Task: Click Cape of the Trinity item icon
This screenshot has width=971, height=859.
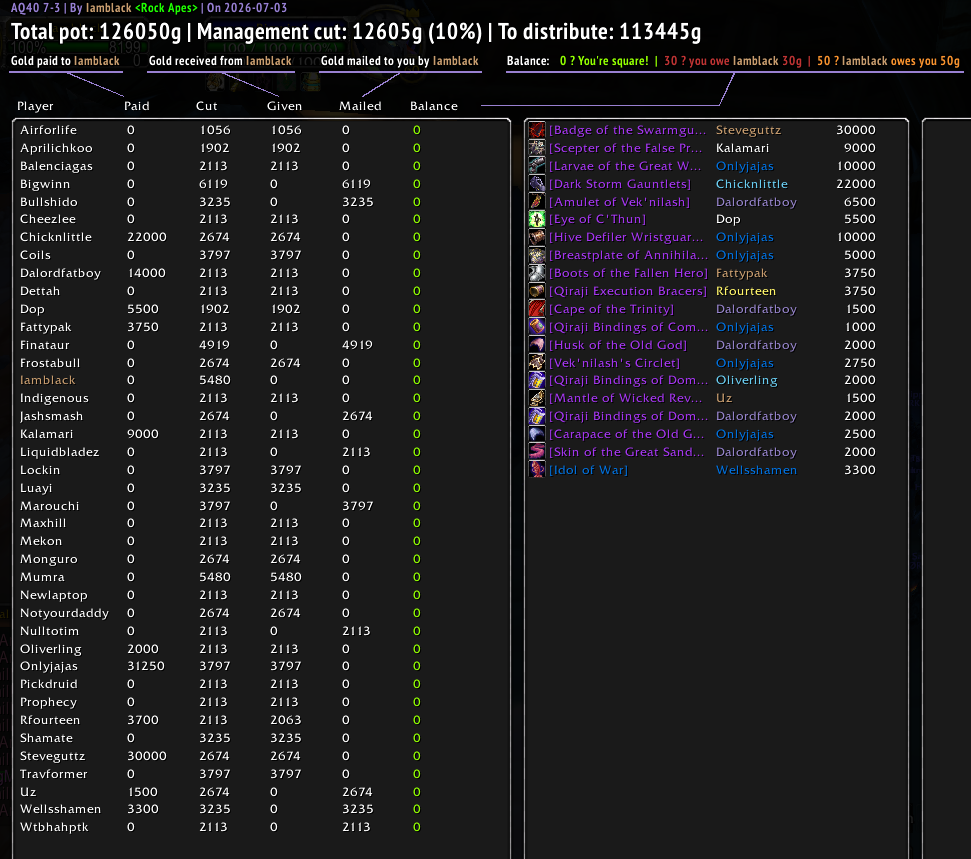Action: [x=537, y=309]
